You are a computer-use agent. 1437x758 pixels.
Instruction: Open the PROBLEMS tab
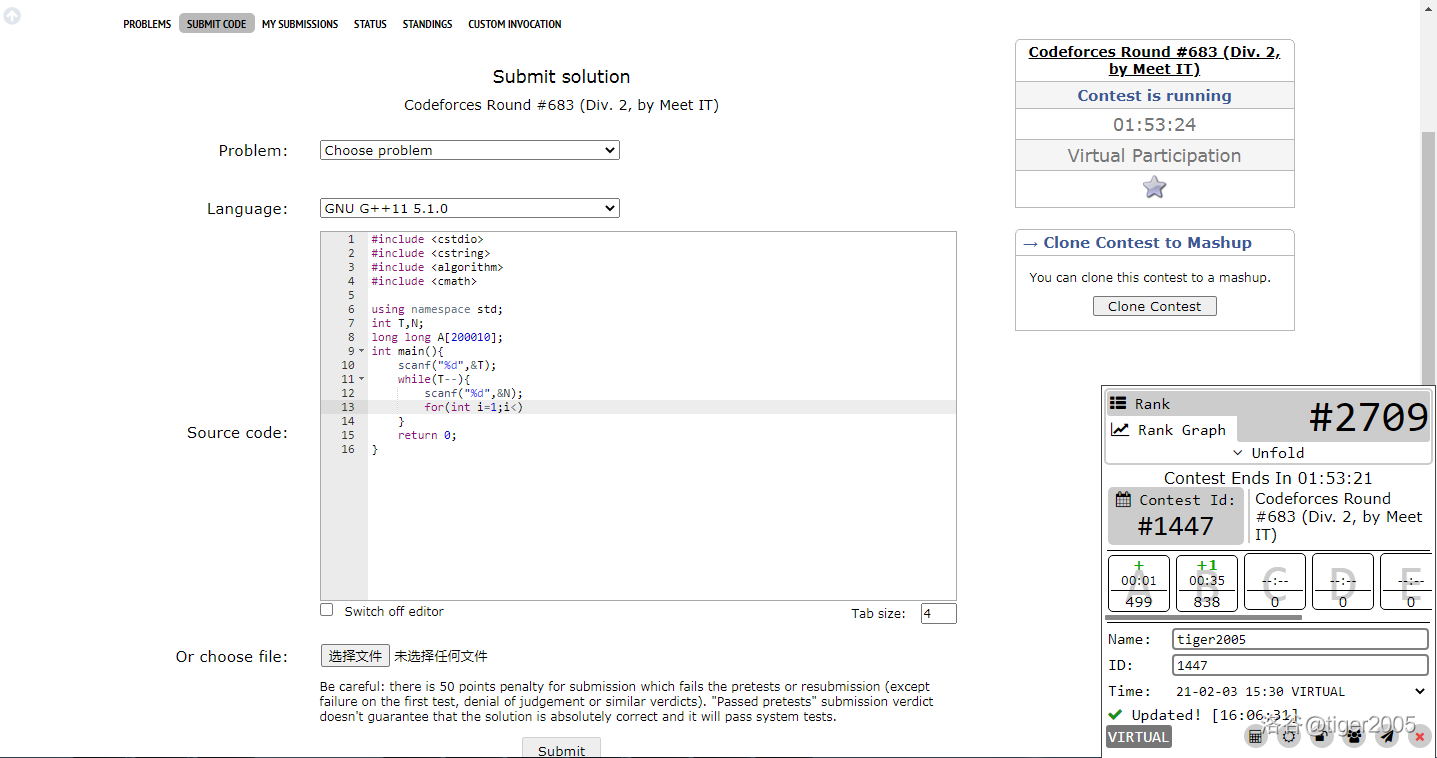tap(147, 24)
